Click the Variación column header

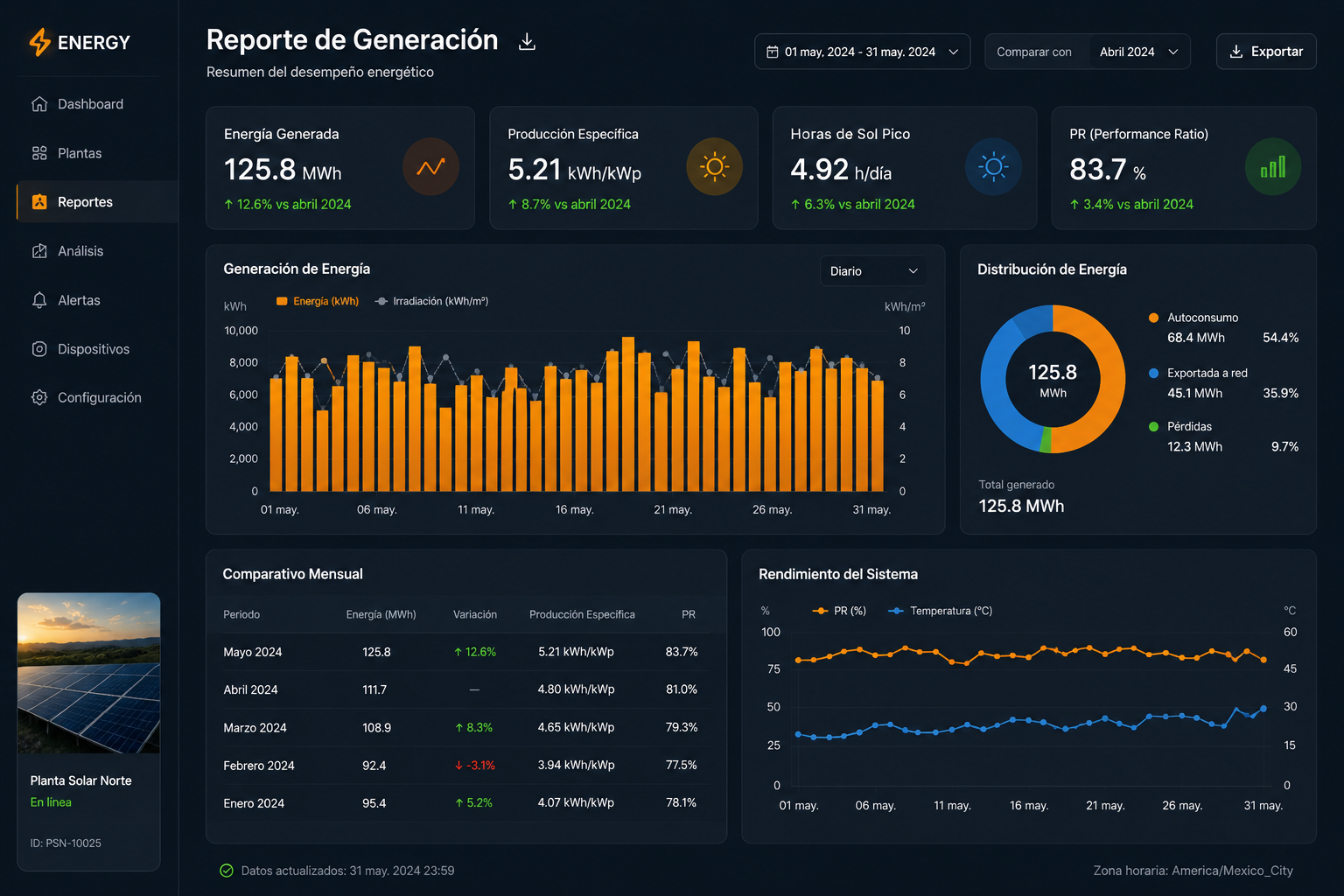(x=475, y=614)
